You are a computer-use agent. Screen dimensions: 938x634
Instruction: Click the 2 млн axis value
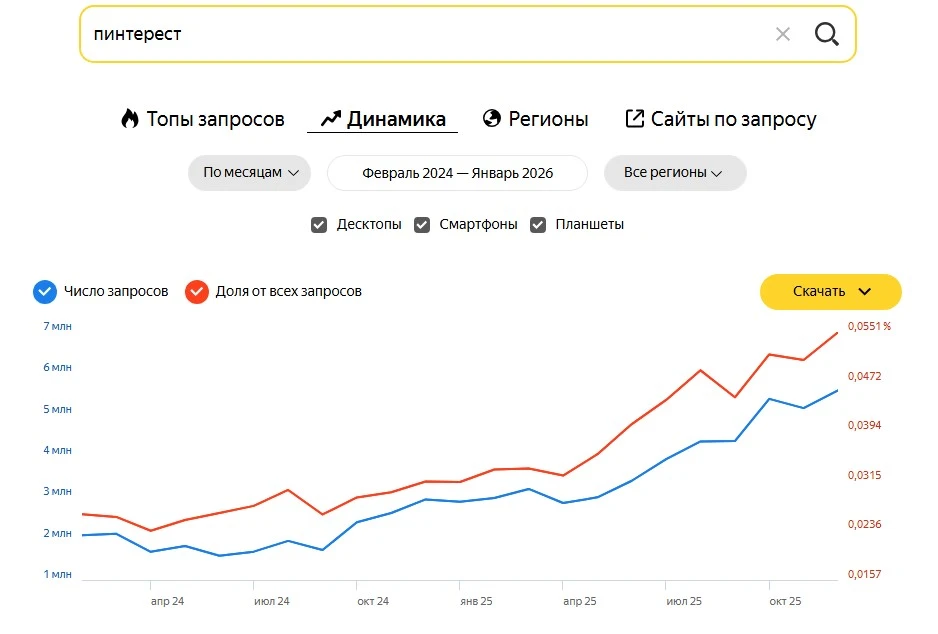pyautogui.click(x=57, y=533)
